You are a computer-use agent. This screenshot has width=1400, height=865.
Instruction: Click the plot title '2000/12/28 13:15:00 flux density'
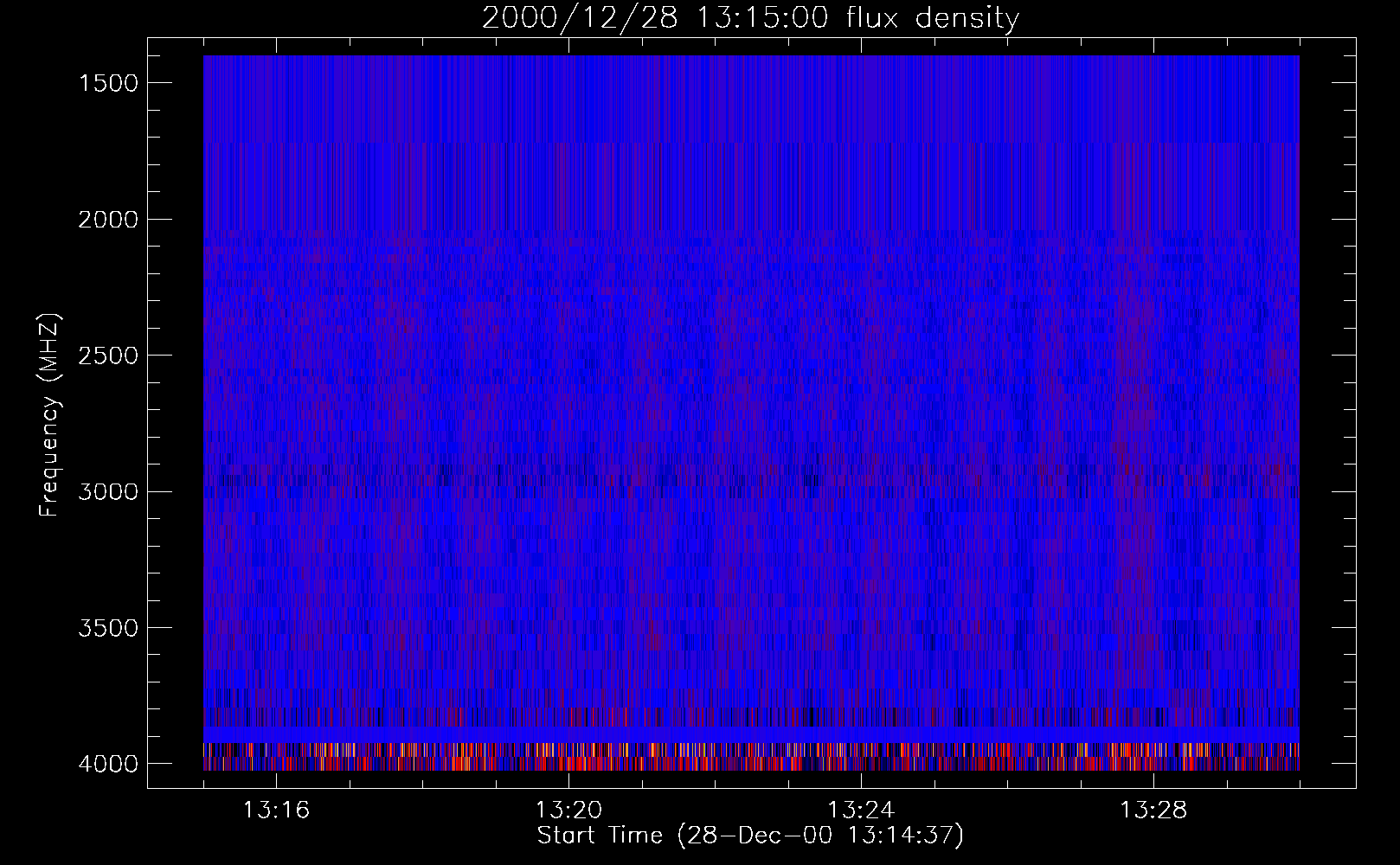(x=750, y=18)
